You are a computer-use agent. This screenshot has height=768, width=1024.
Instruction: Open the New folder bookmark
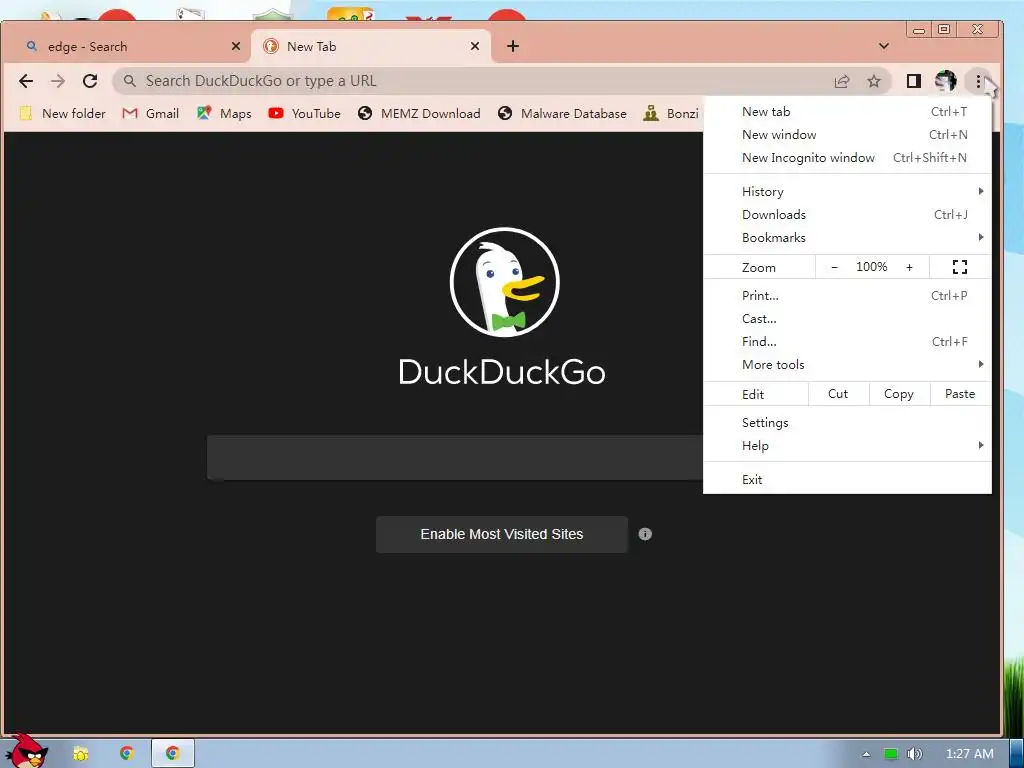click(x=63, y=114)
